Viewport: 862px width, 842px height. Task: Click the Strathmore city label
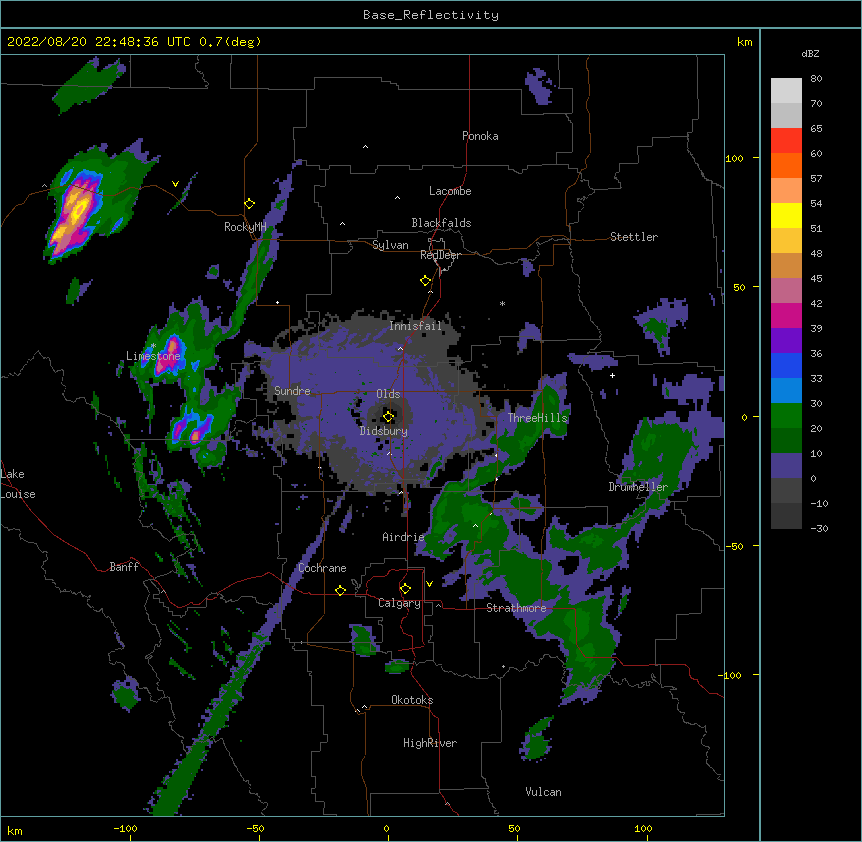click(x=516, y=608)
